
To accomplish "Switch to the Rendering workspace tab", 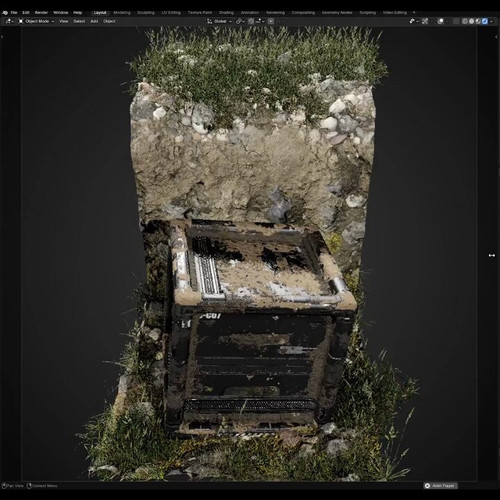I will coord(275,13).
